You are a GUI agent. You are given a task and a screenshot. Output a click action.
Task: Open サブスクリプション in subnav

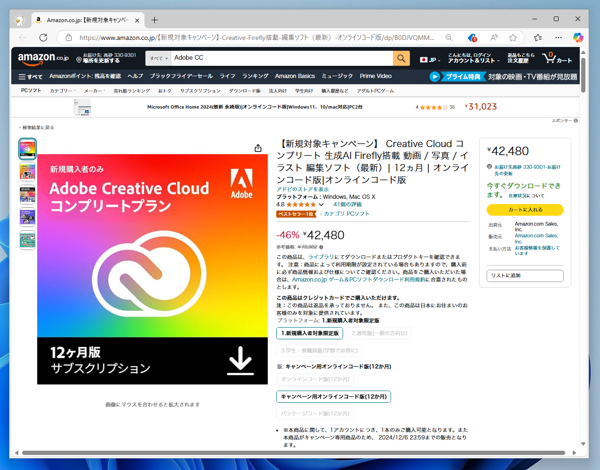200,91
